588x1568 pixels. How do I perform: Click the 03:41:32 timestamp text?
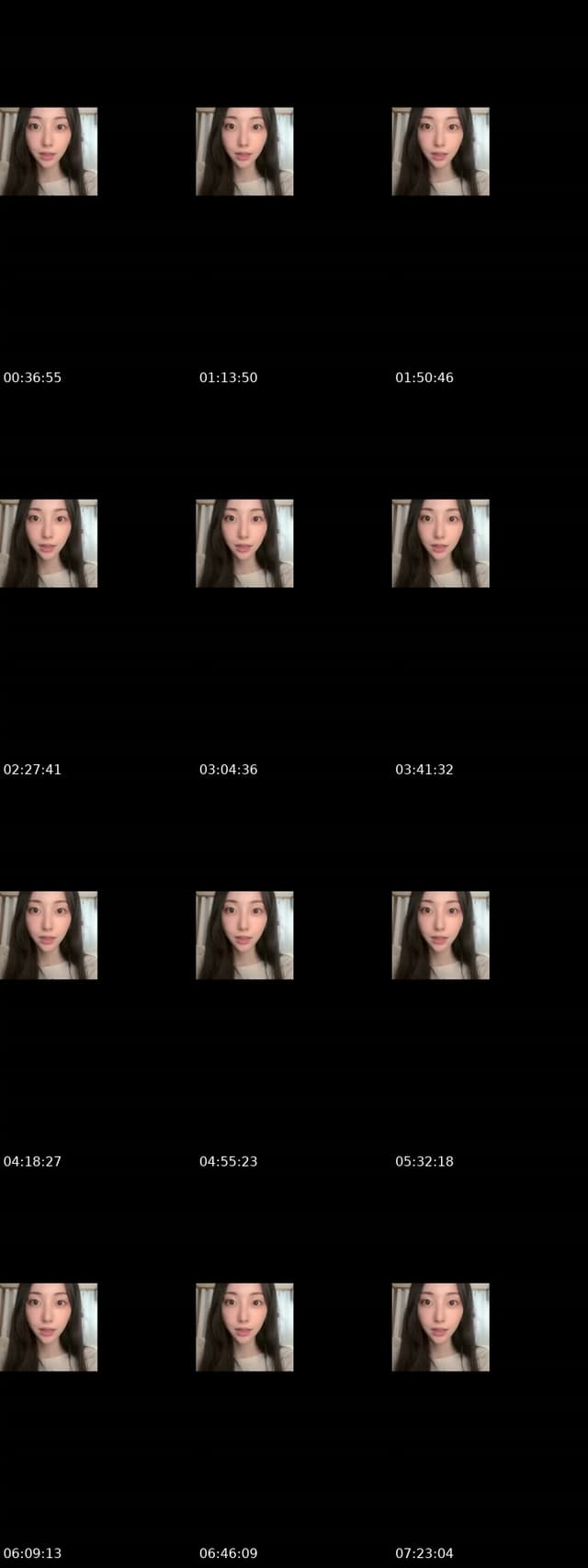pos(424,770)
